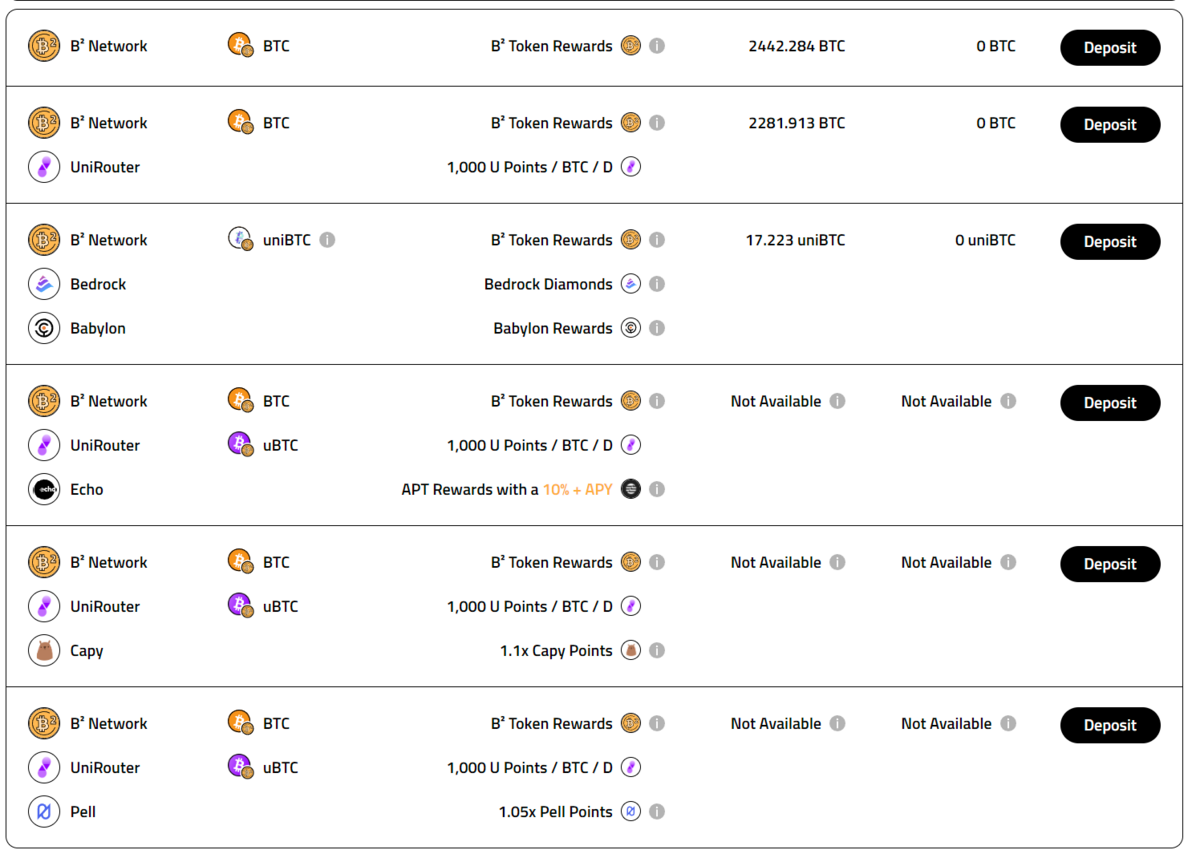Click the Capy Points reward icon
The image size is (1200, 854).
click(631, 650)
